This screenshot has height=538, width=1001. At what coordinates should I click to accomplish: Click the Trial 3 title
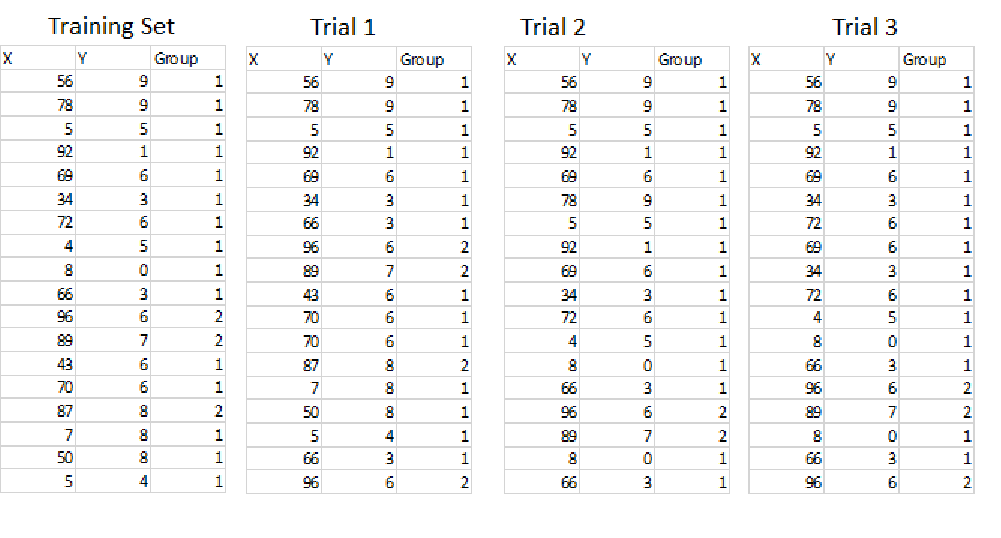pyautogui.click(x=864, y=27)
